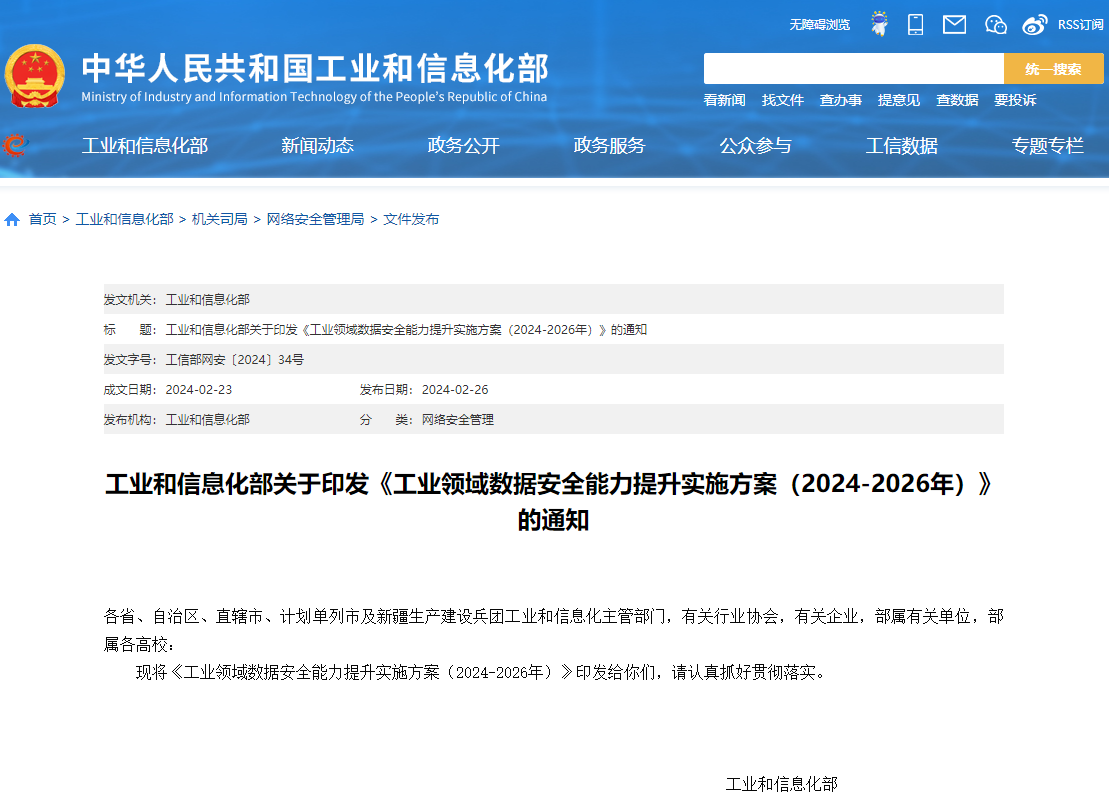Image resolution: width=1109 pixels, height=795 pixels.
Task: Click the 统一搜索 search button
Action: 1053,69
